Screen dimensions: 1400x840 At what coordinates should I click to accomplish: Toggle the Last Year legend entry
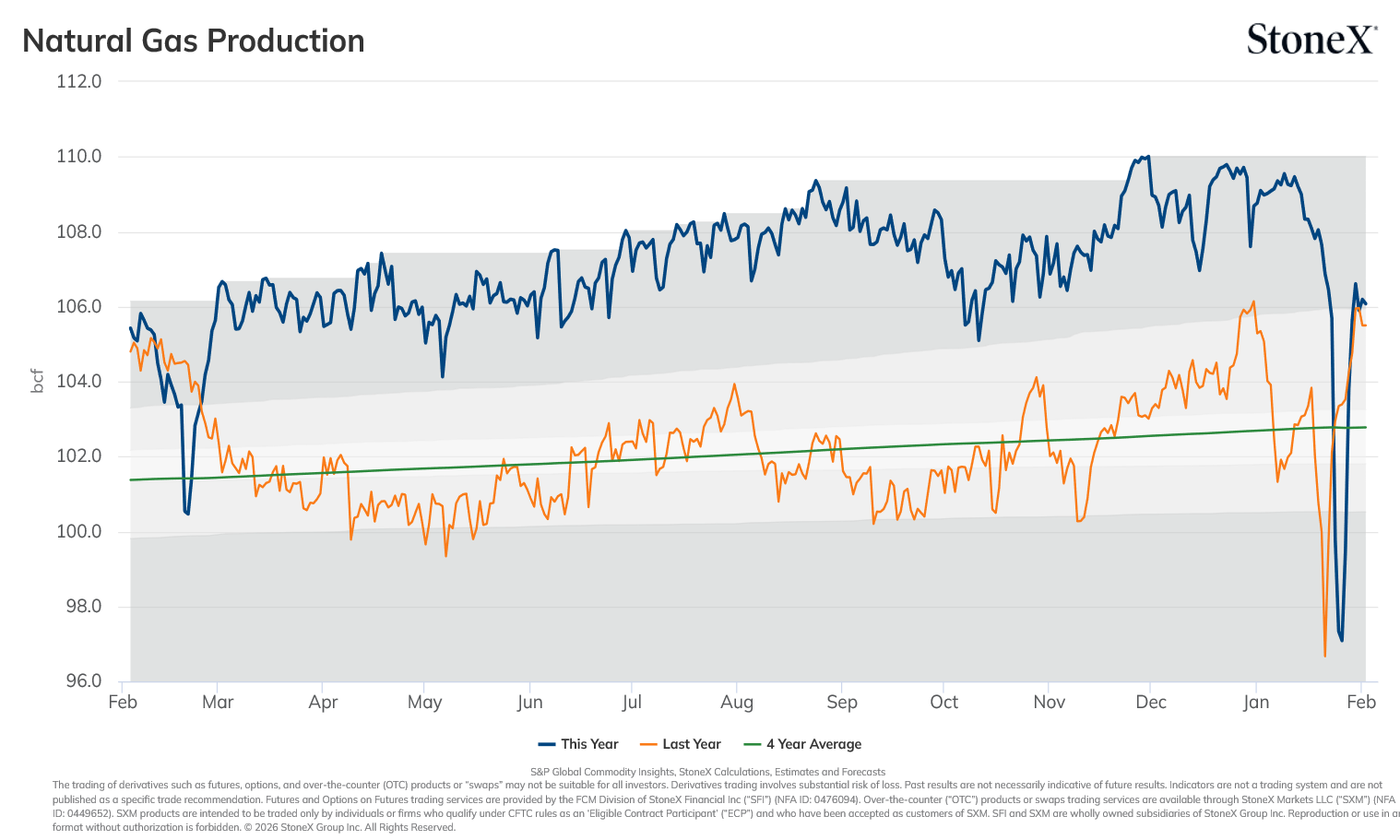(680, 744)
